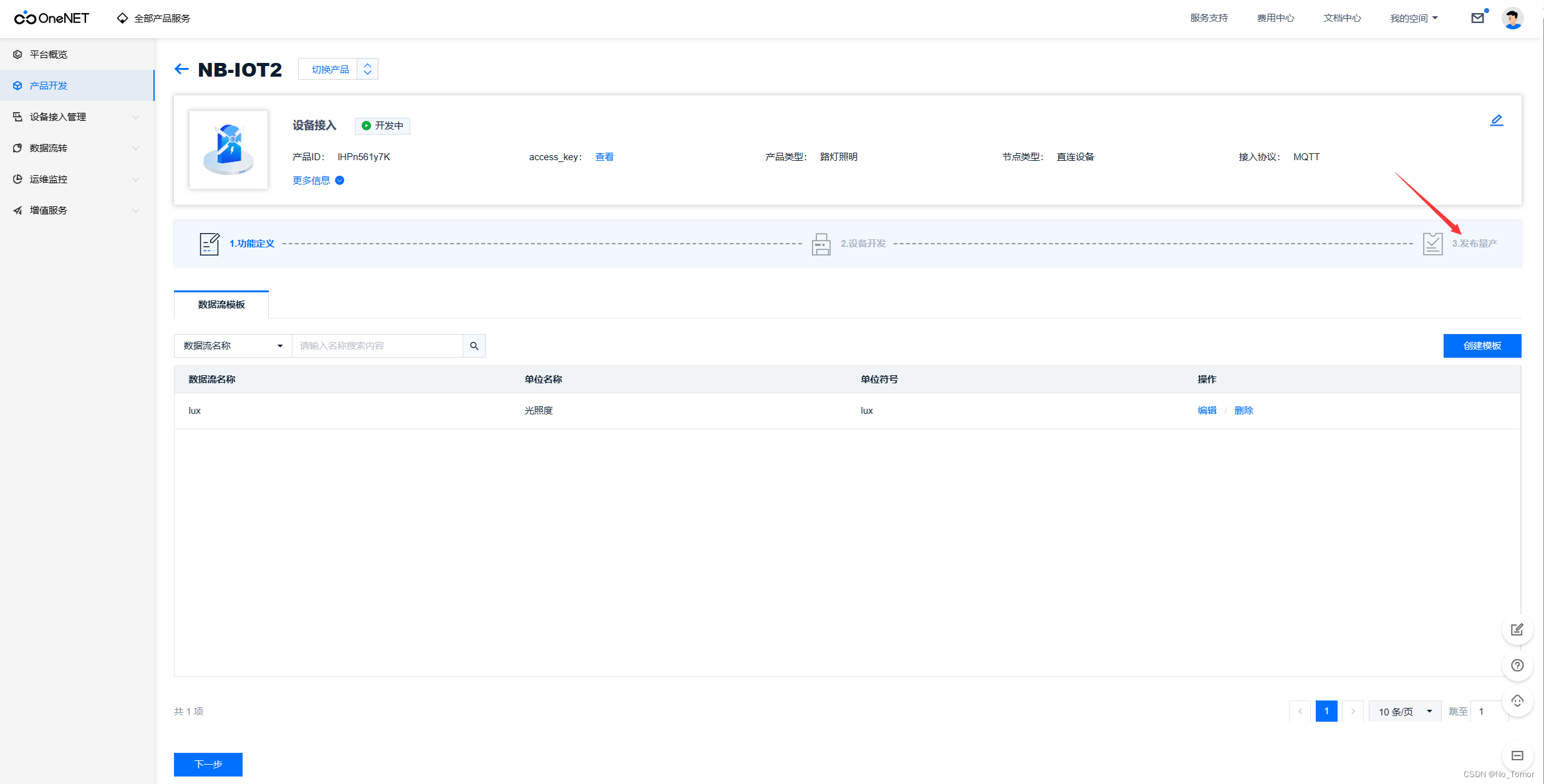The width and height of the screenshot is (1544, 784).
Task: Select the 数据流模板 tab
Action: tap(221, 305)
